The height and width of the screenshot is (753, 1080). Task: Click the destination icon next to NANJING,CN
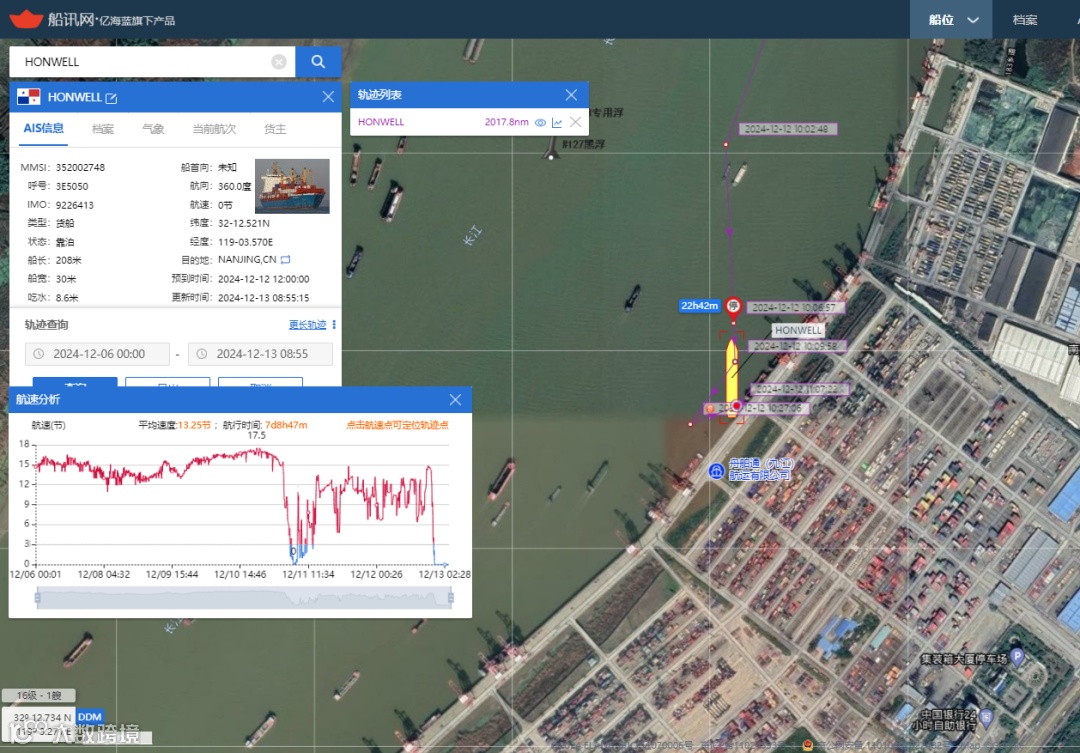pos(285,260)
